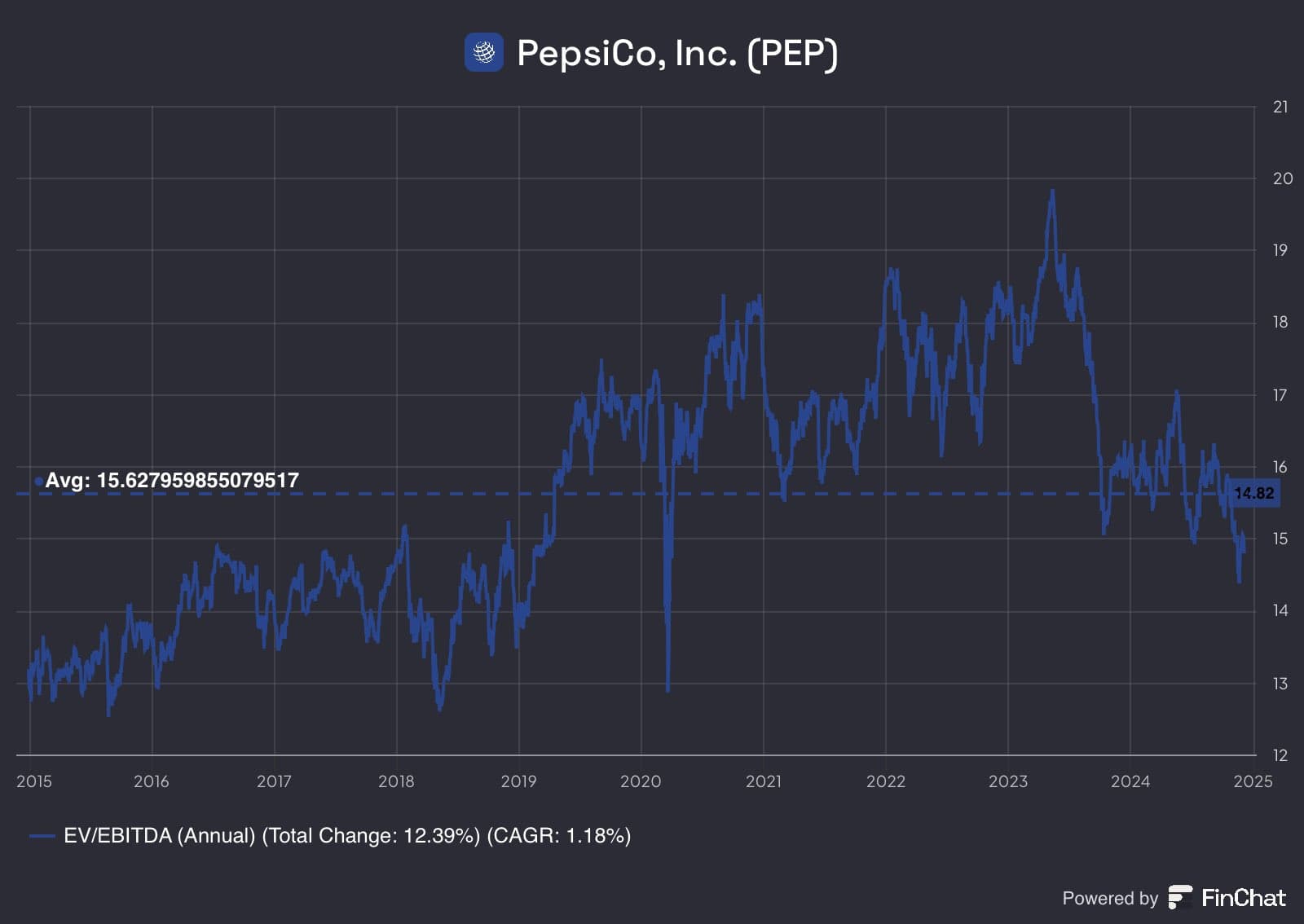
Task: Click the Powered by text
Action: click(x=1110, y=899)
